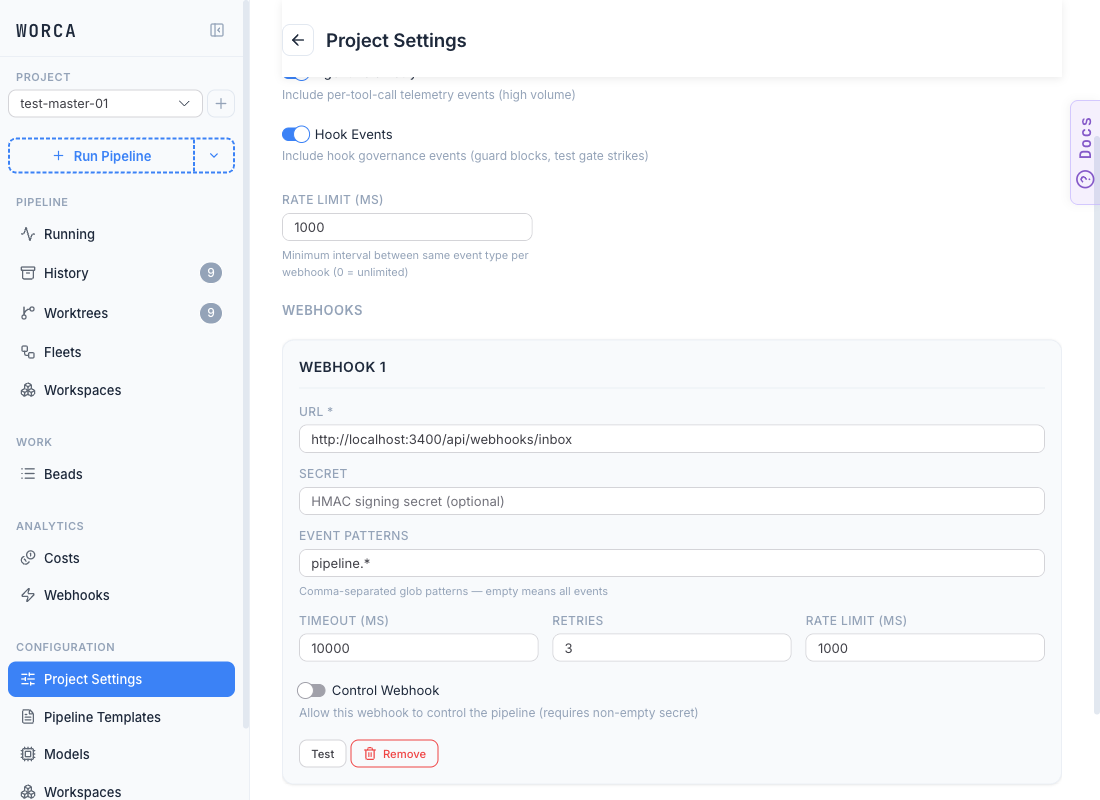Click the Worktrees count badge 9
This screenshot has width=1100, height=800.
click(x=211, y=313)
